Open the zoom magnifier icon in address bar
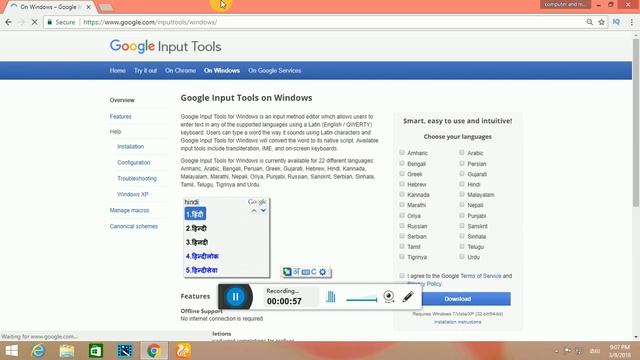640x360 pixels. click(x=589, y=22)
